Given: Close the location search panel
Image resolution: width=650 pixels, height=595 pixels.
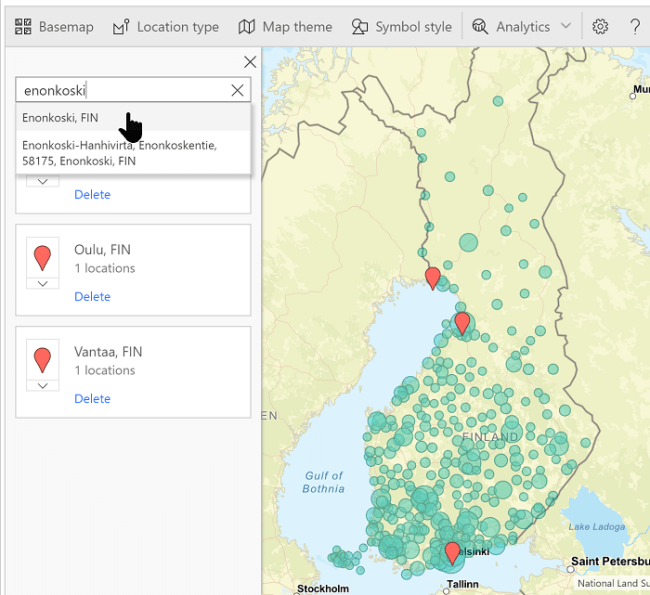Looking at the screenshot, I should pos(250,62).
